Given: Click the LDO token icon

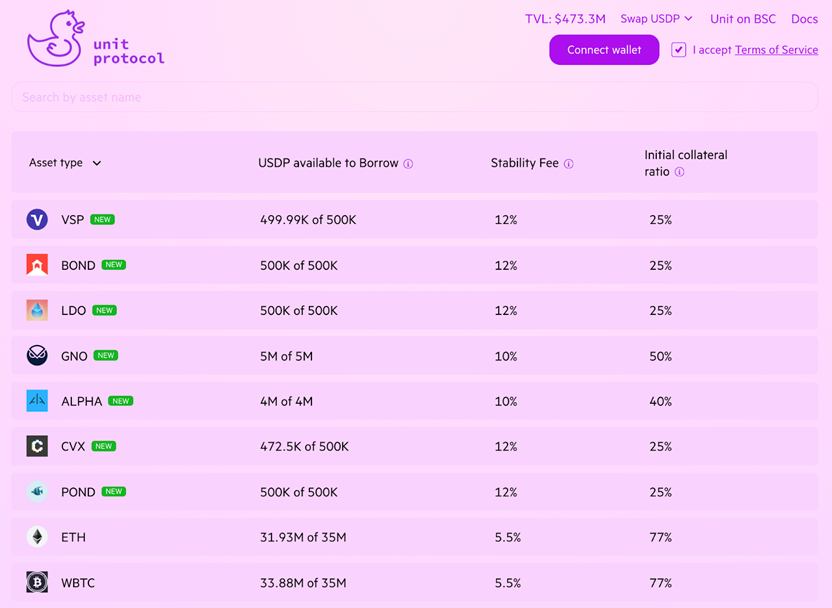Looking at the screenshot, I should tap(37, 310).
